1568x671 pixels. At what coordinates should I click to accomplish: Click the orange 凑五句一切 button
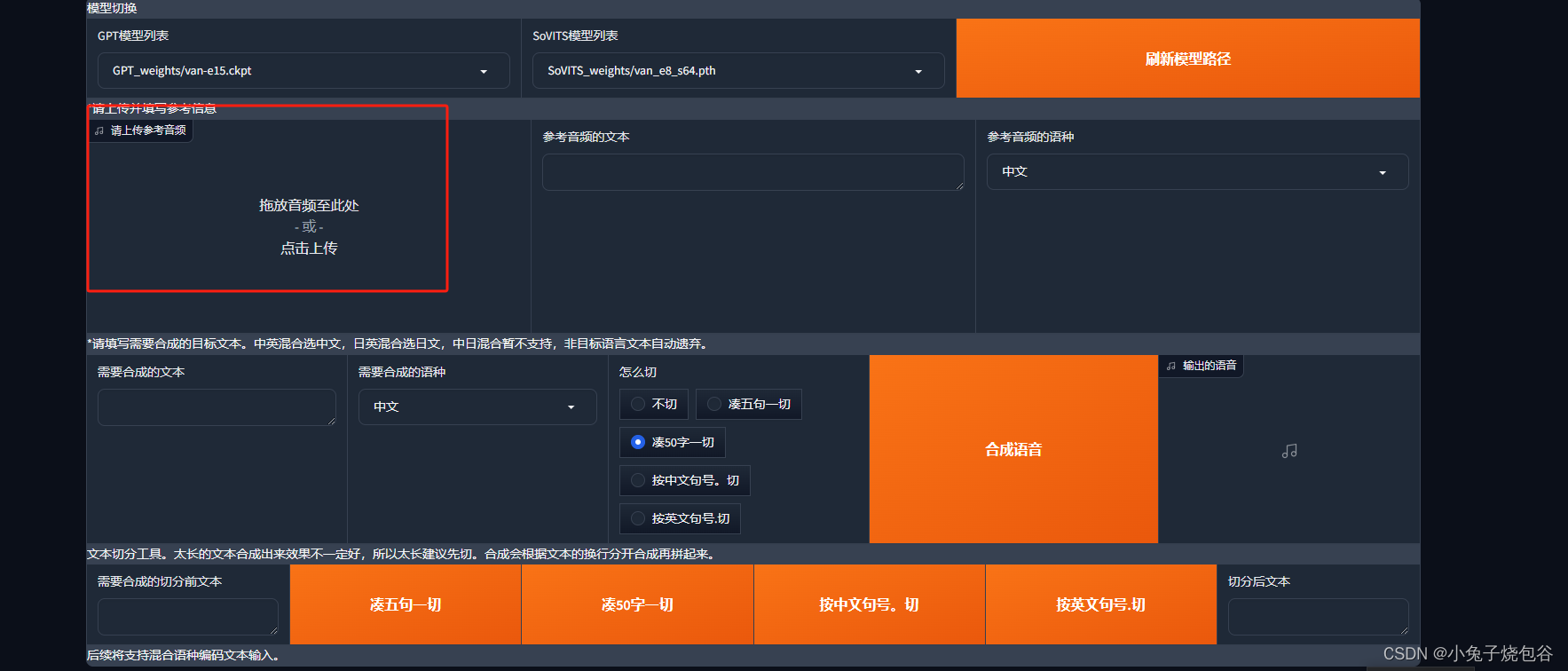[406, 604]
